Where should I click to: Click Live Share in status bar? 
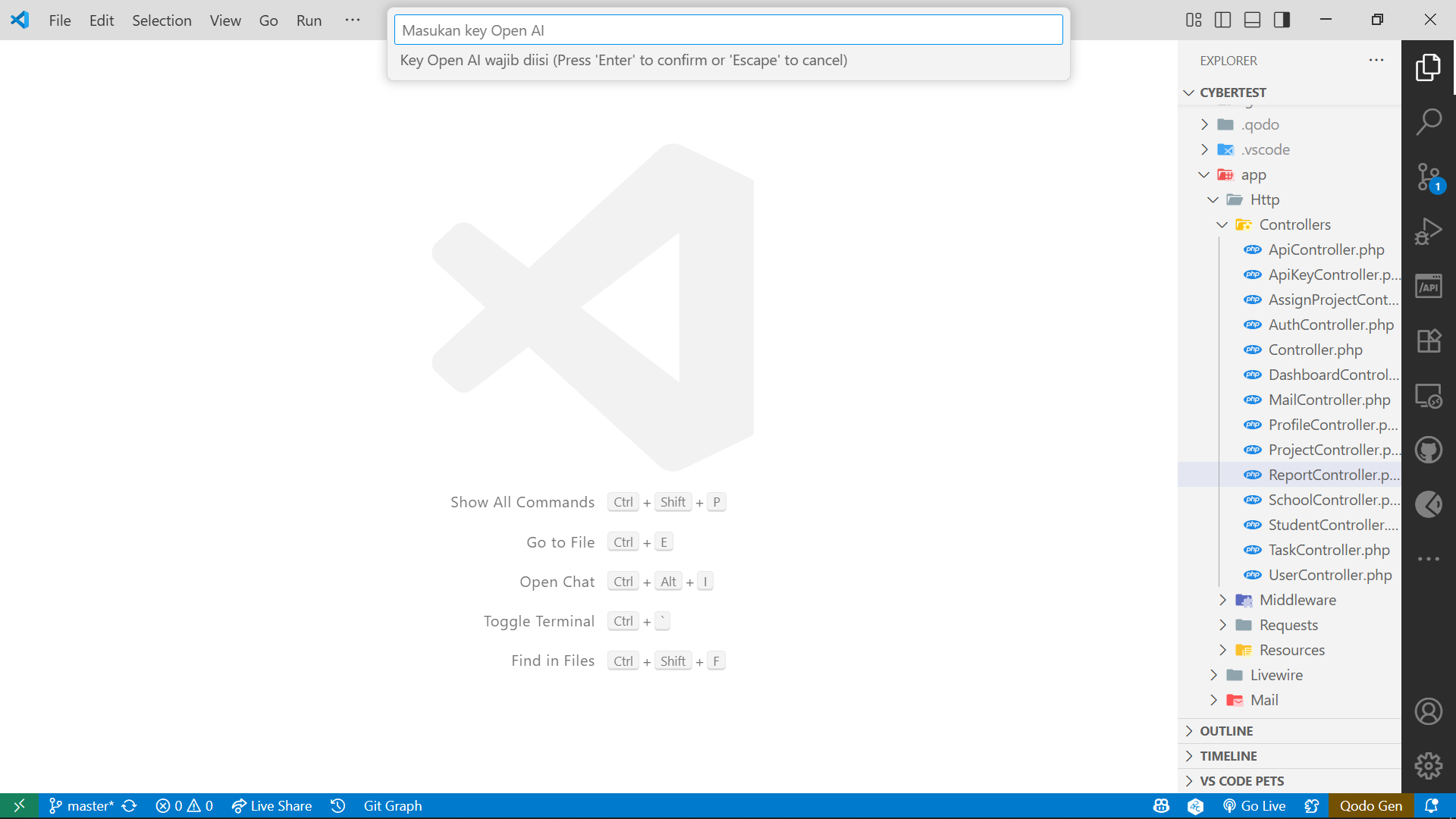272,806
